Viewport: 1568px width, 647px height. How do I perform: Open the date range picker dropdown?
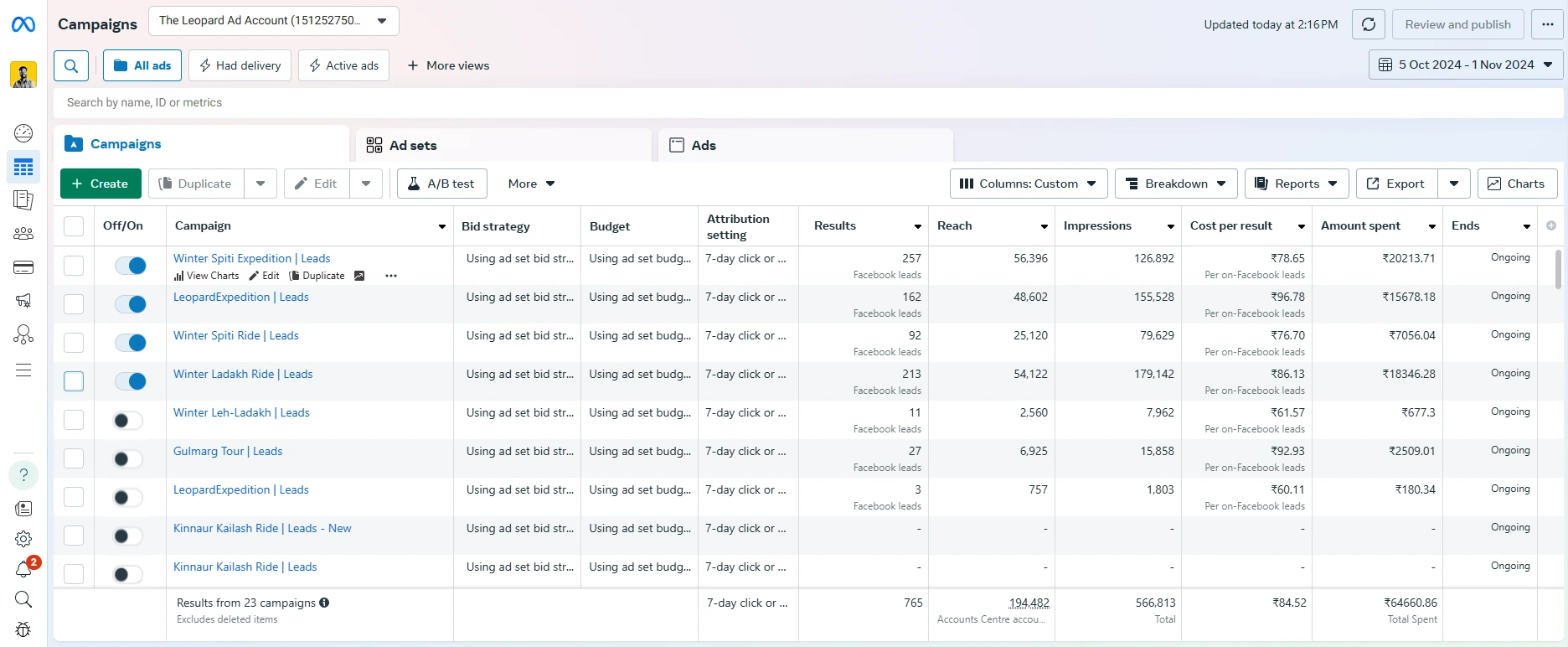[x=1466, y=65]
